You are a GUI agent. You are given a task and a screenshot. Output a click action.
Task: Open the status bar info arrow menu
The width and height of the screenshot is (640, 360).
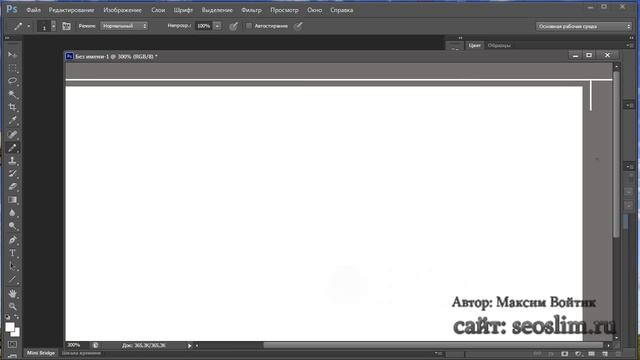(x=189, y=346)
